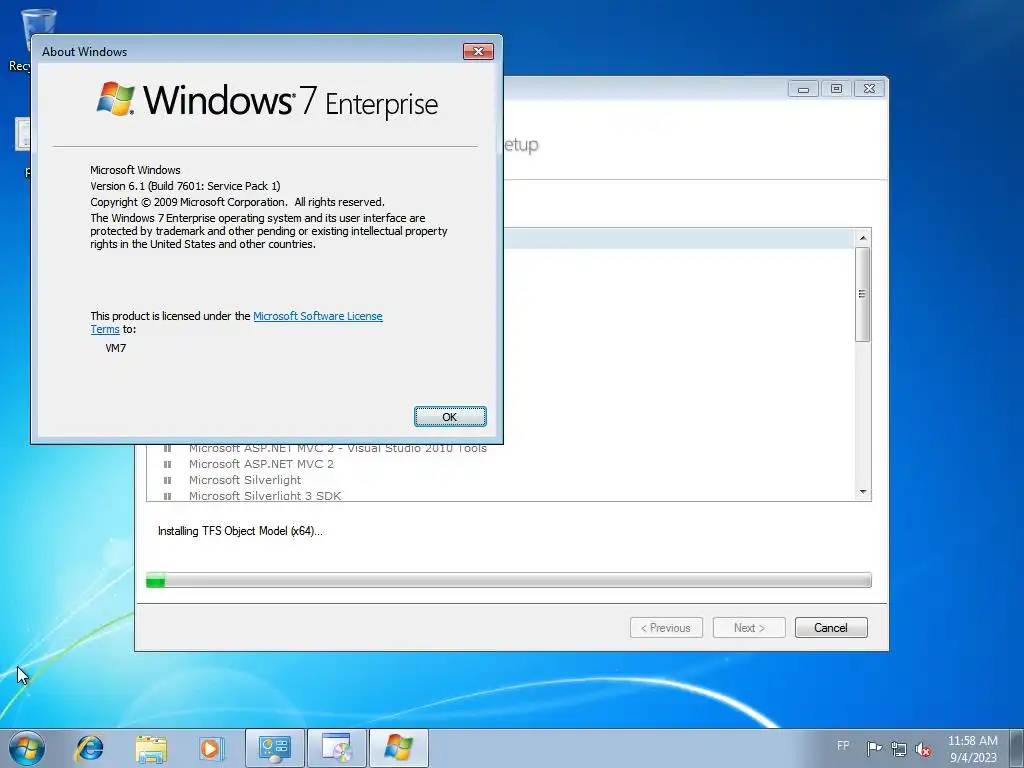The width and height of the screenshot is (1024, 768).
Task: Open Action Center flag in system tray
Action: [x=874, y=748]
